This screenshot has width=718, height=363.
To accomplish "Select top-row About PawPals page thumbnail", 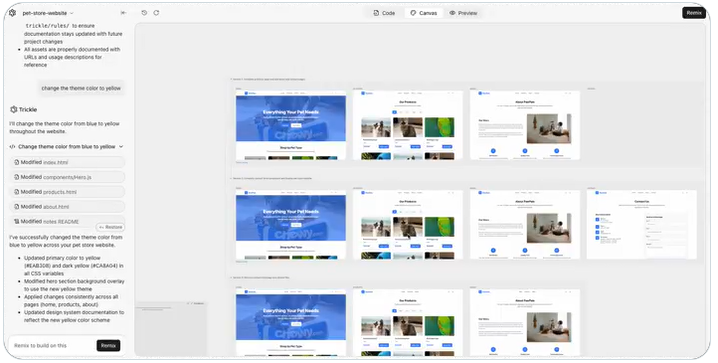I will click(525, 125).
